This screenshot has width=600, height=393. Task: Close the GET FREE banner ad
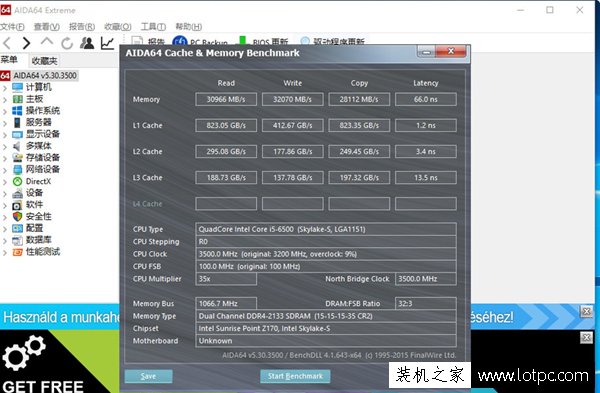pos(586,338)
